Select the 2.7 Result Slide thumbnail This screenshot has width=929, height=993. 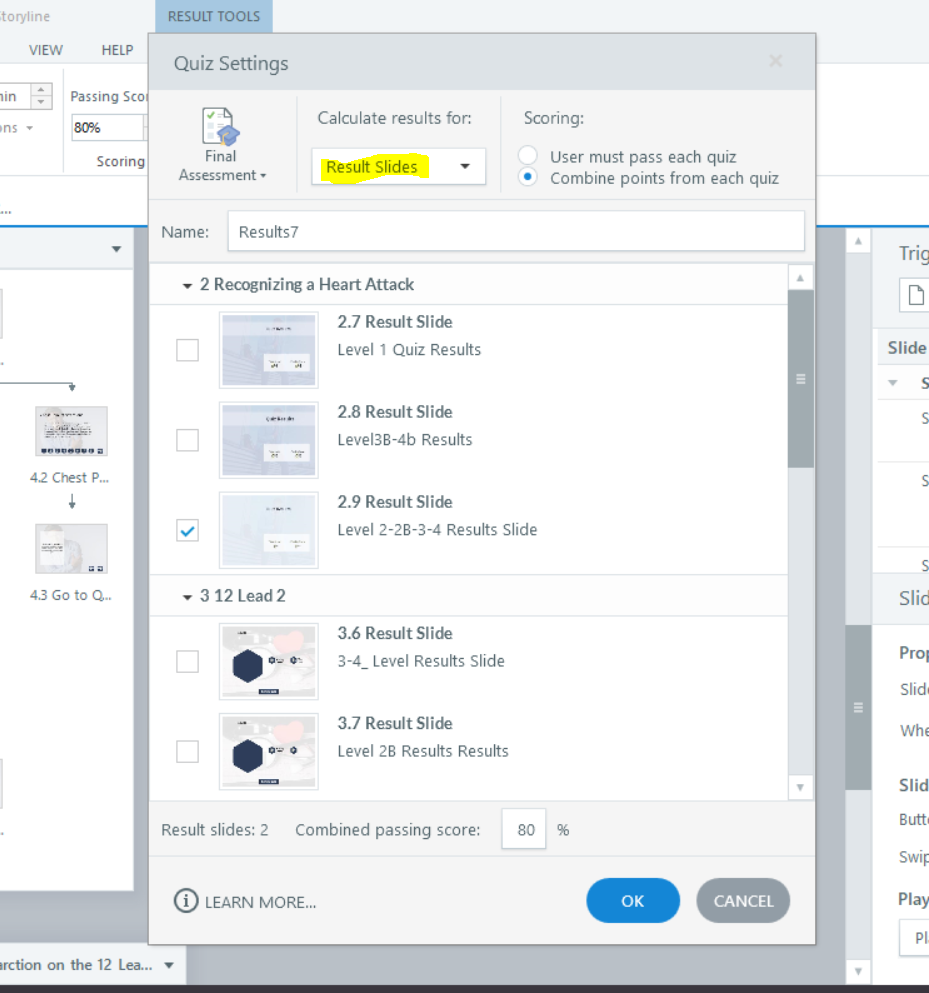click(269, 350)
